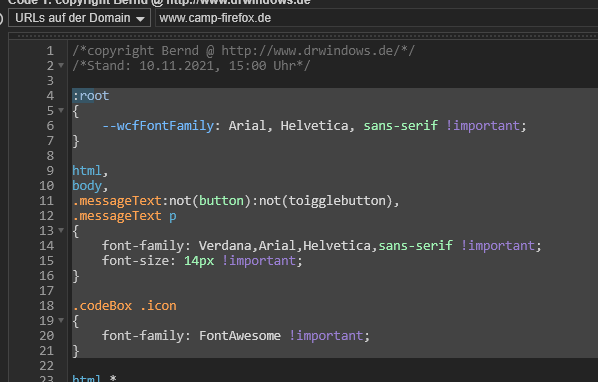Click the 'Stand: 10.11.2021' comment line
598x382 pixels.
pos(191,66)
